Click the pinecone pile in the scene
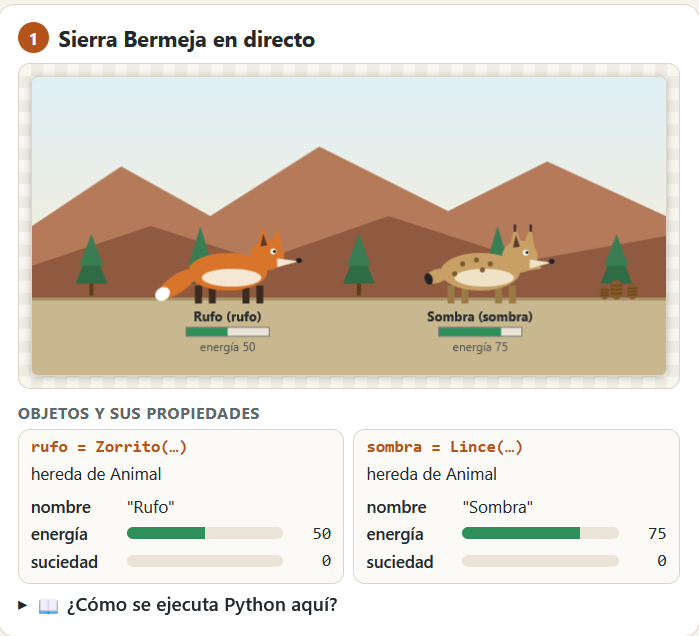Viewport: 699px width, 636px height. [618, 290]
